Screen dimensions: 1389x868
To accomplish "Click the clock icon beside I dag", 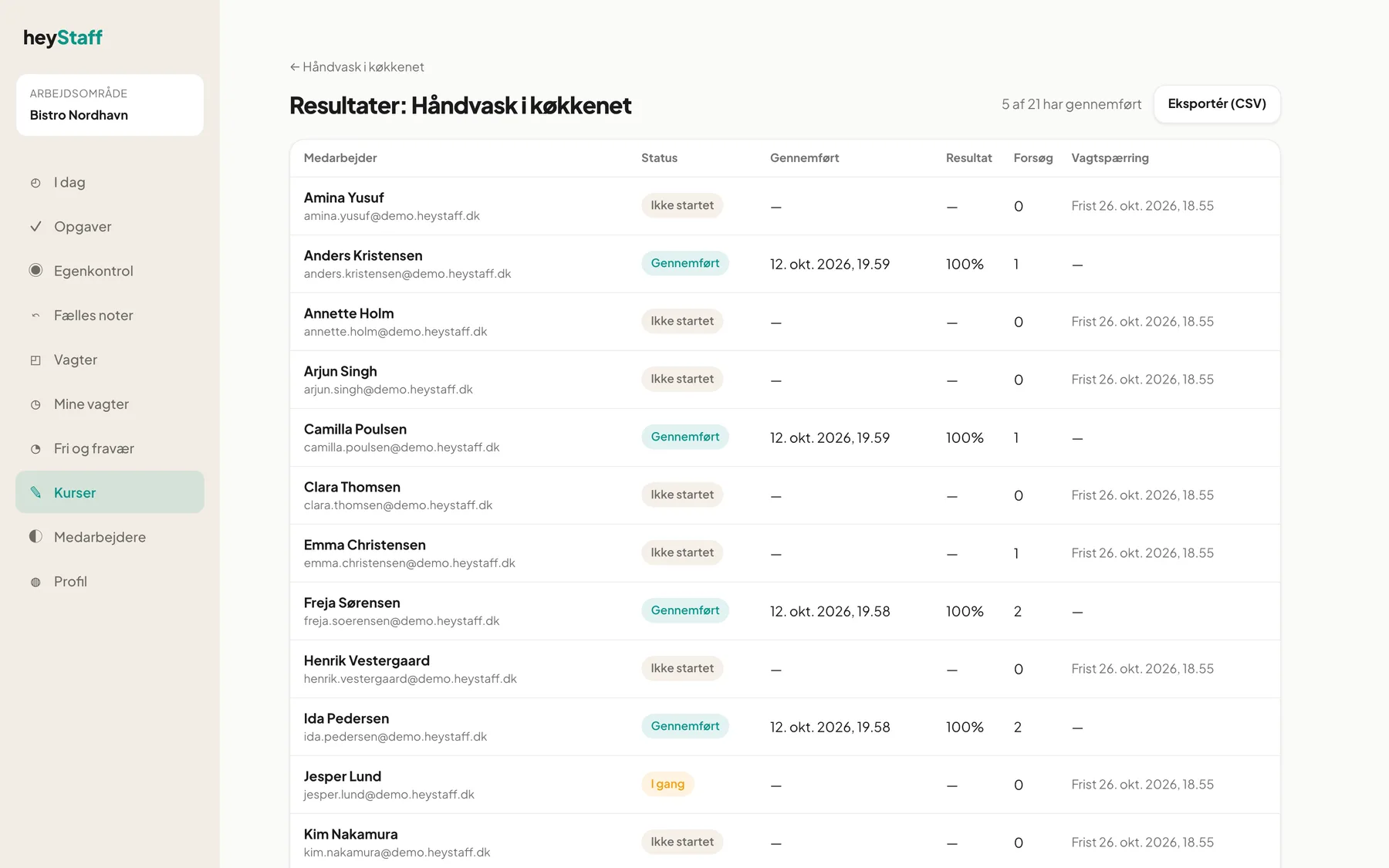I will click(x=35, y=183).
